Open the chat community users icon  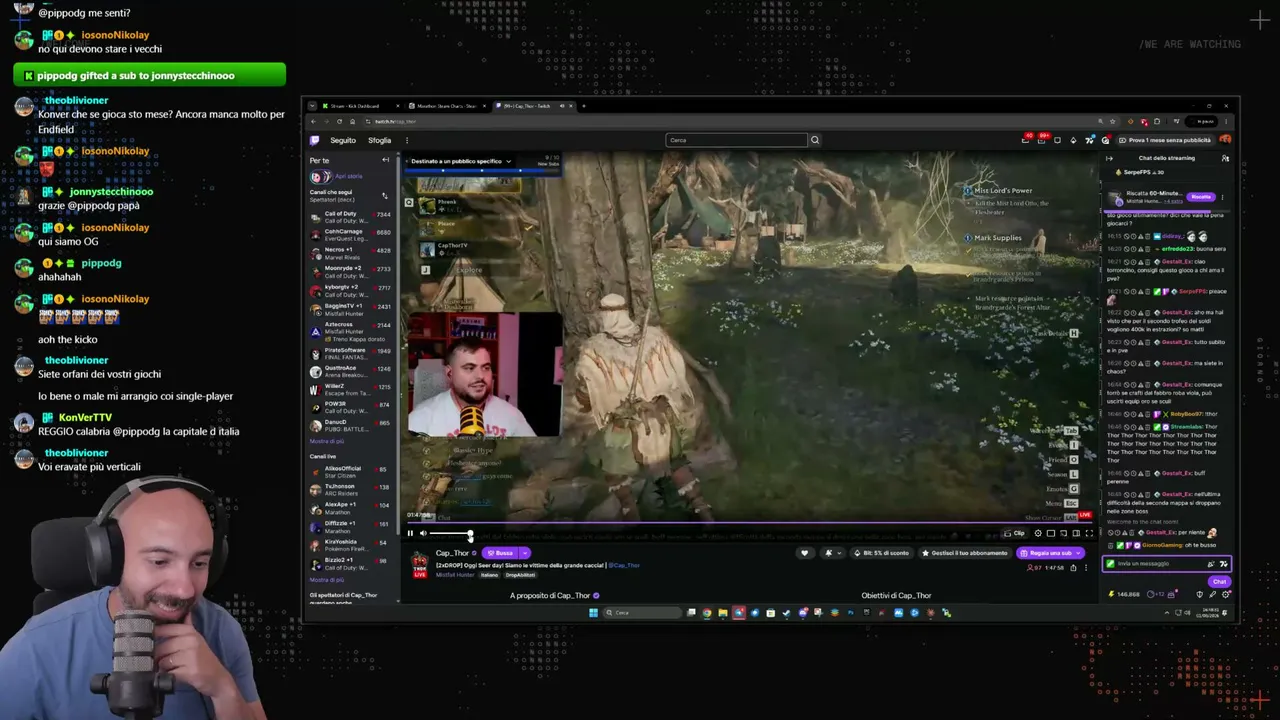pos(1225,158)
